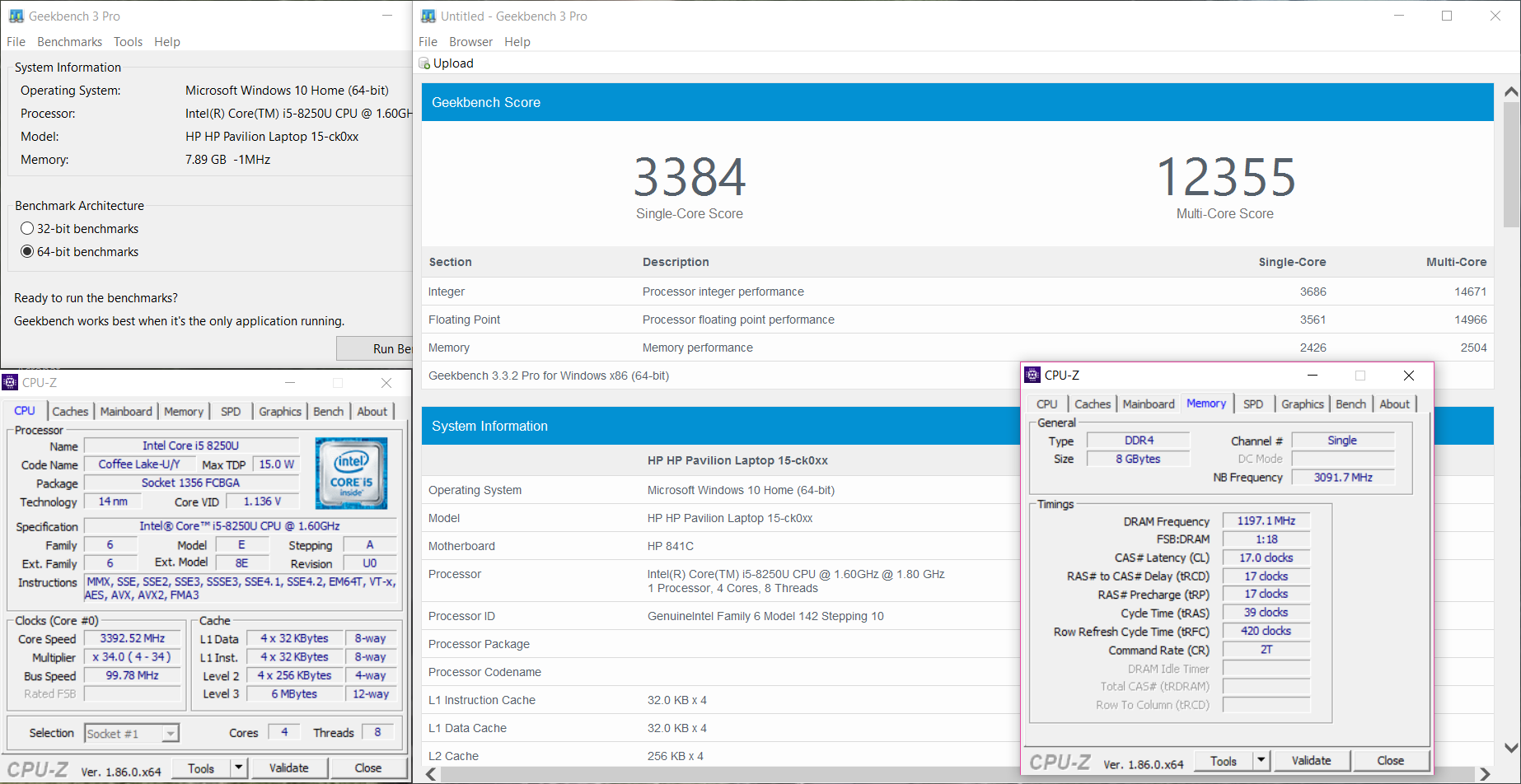
Task: Click Tools button in right CPU-Z
Action: tap(1224, 761)
